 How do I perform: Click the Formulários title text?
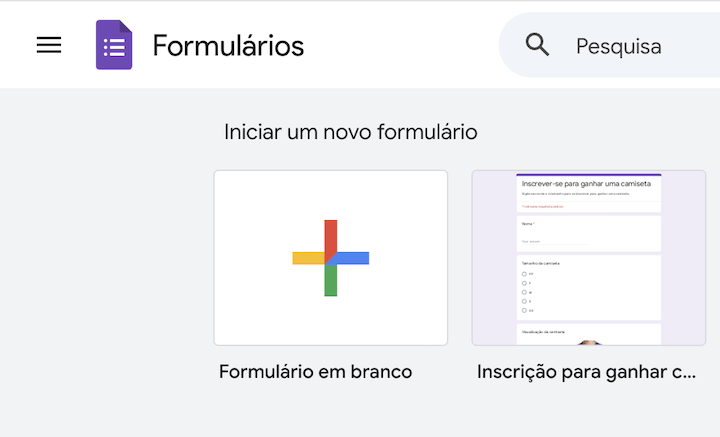[228, 46]
